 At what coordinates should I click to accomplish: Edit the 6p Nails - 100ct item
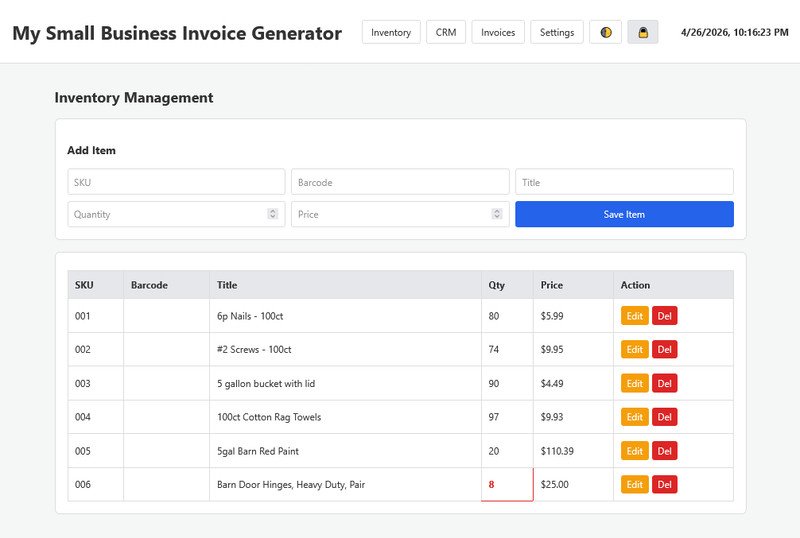(634, 315)
